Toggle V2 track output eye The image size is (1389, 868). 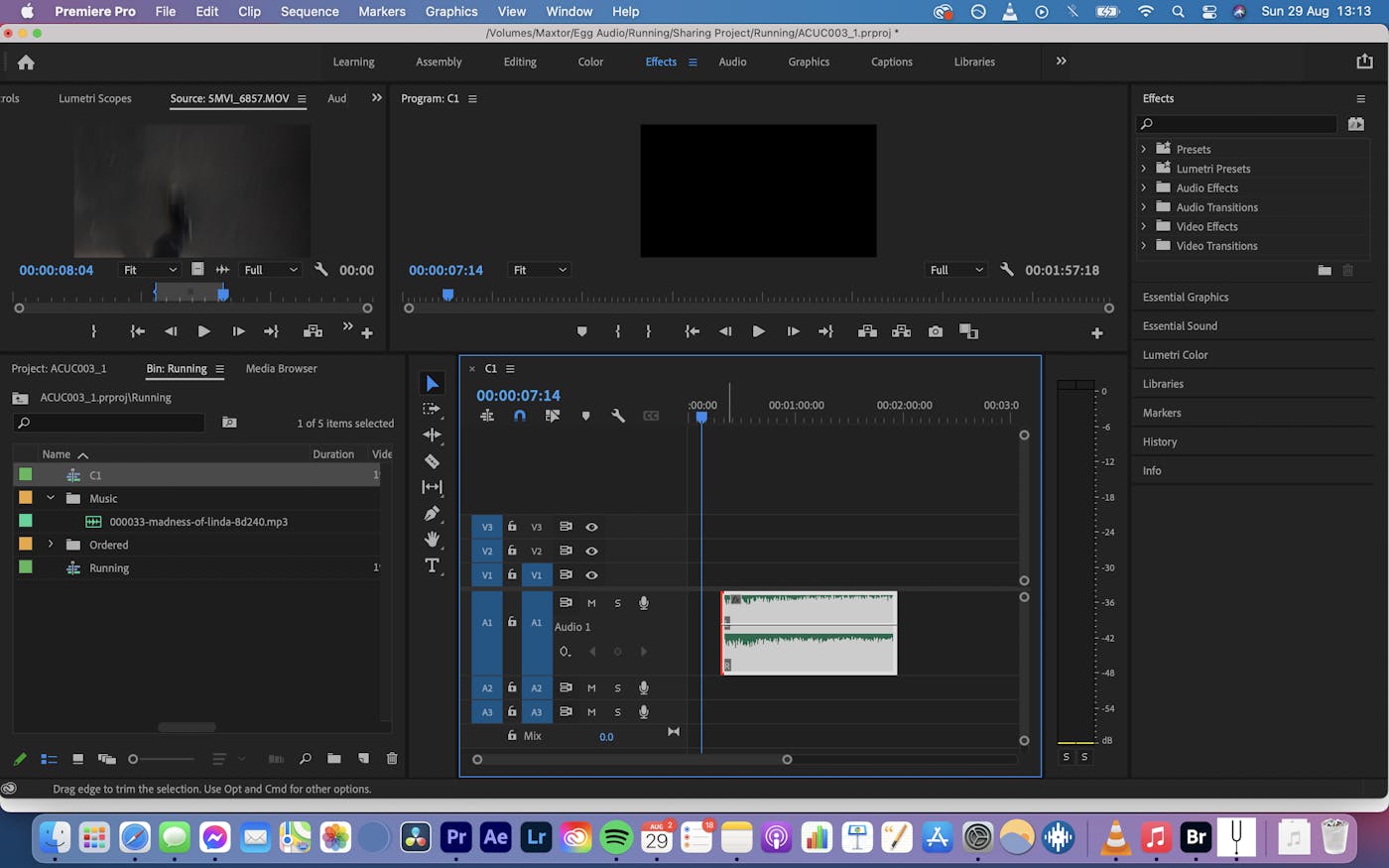click(591, 551)
